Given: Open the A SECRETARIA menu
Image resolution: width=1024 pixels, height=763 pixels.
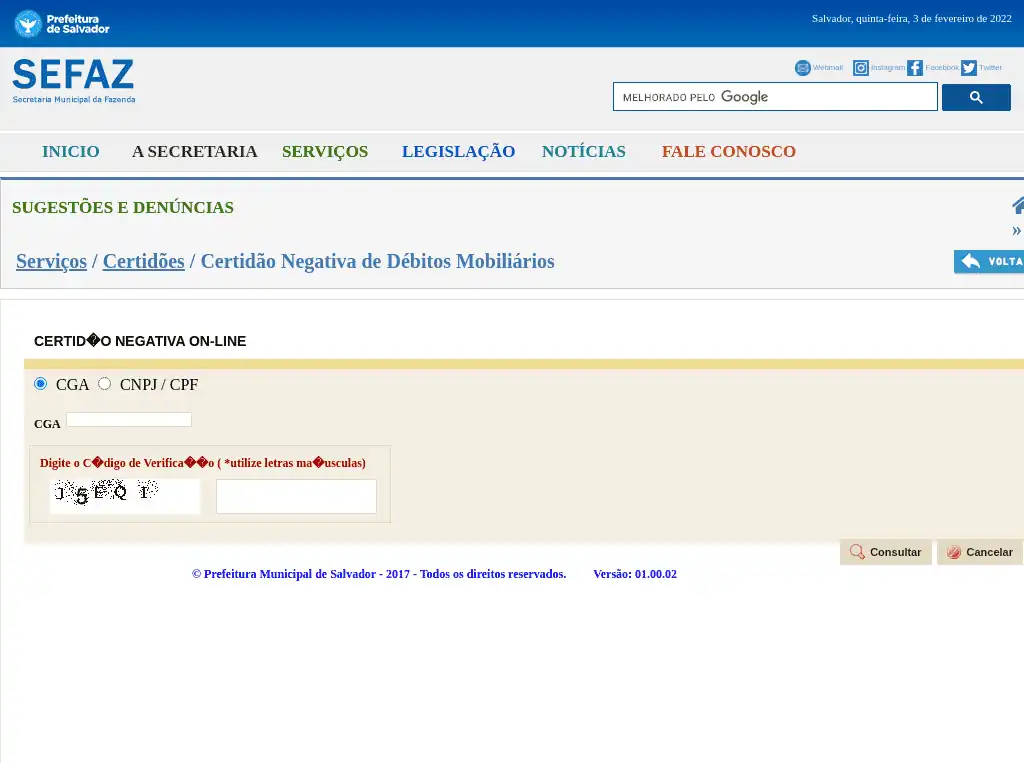Looking at the screenshot, I should click(195, 152).
